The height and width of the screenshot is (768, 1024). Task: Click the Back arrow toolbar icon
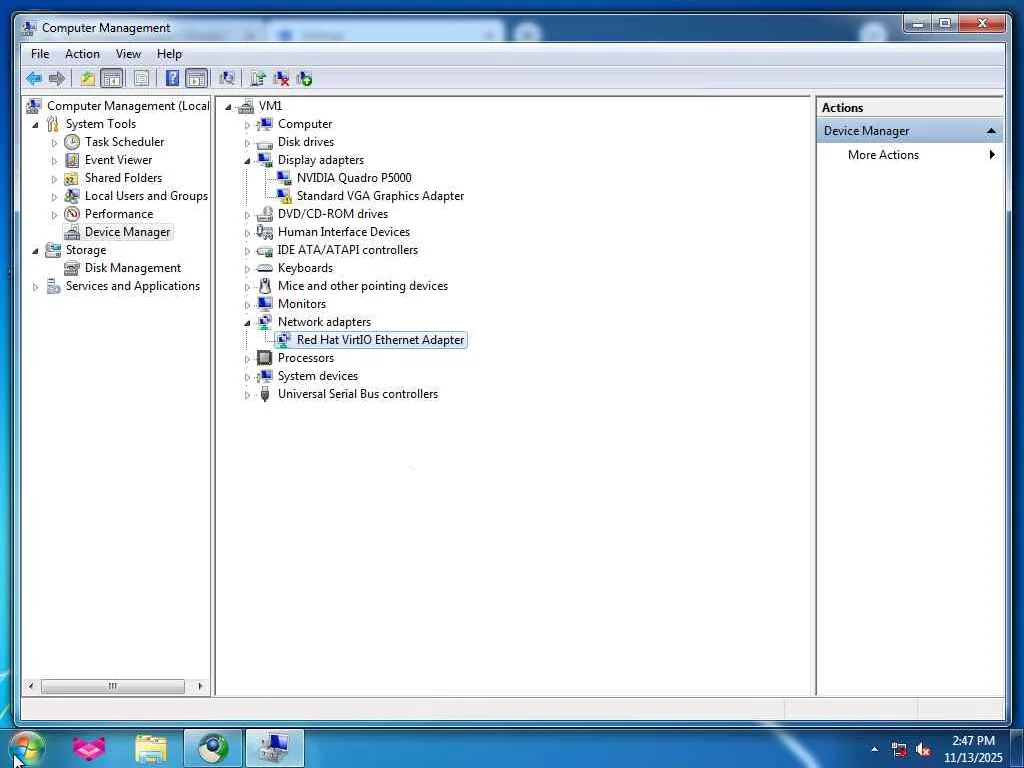coord(34,79)
